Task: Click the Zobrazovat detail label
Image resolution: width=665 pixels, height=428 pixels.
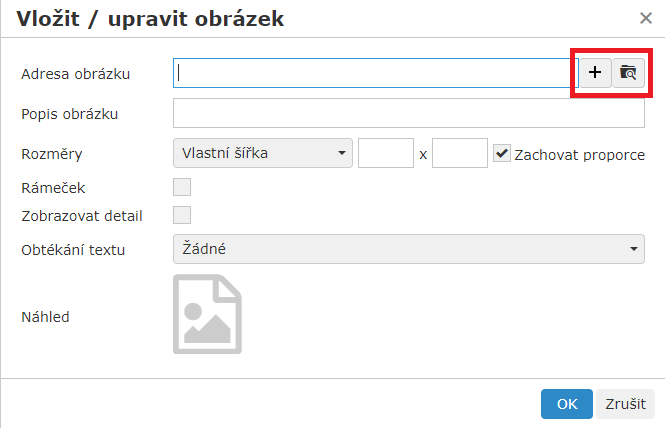Action: [x=82, y=214]
